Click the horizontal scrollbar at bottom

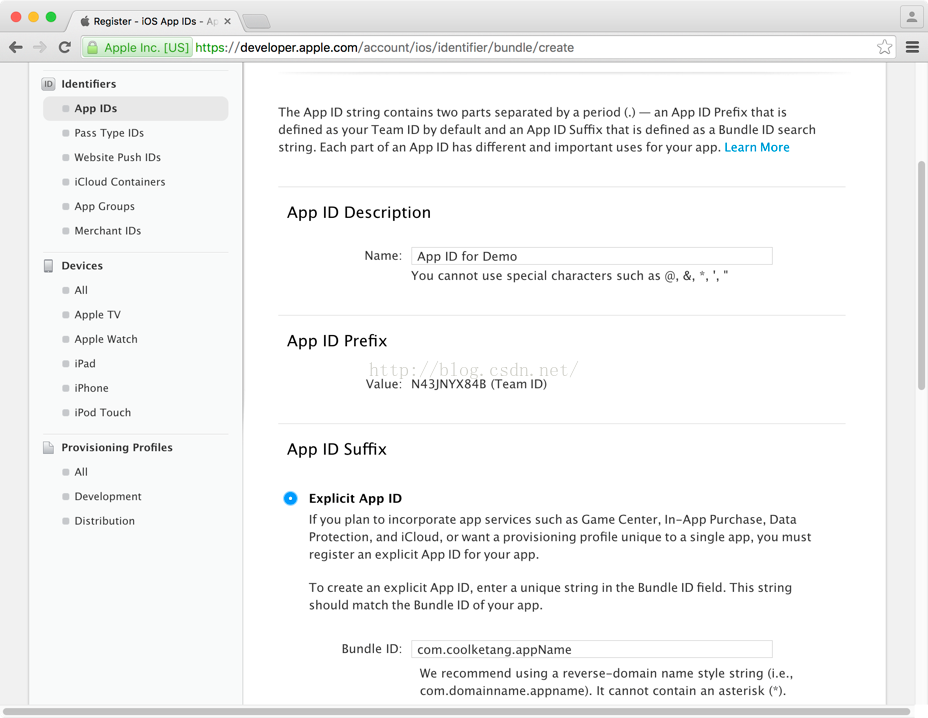[456, 711]
